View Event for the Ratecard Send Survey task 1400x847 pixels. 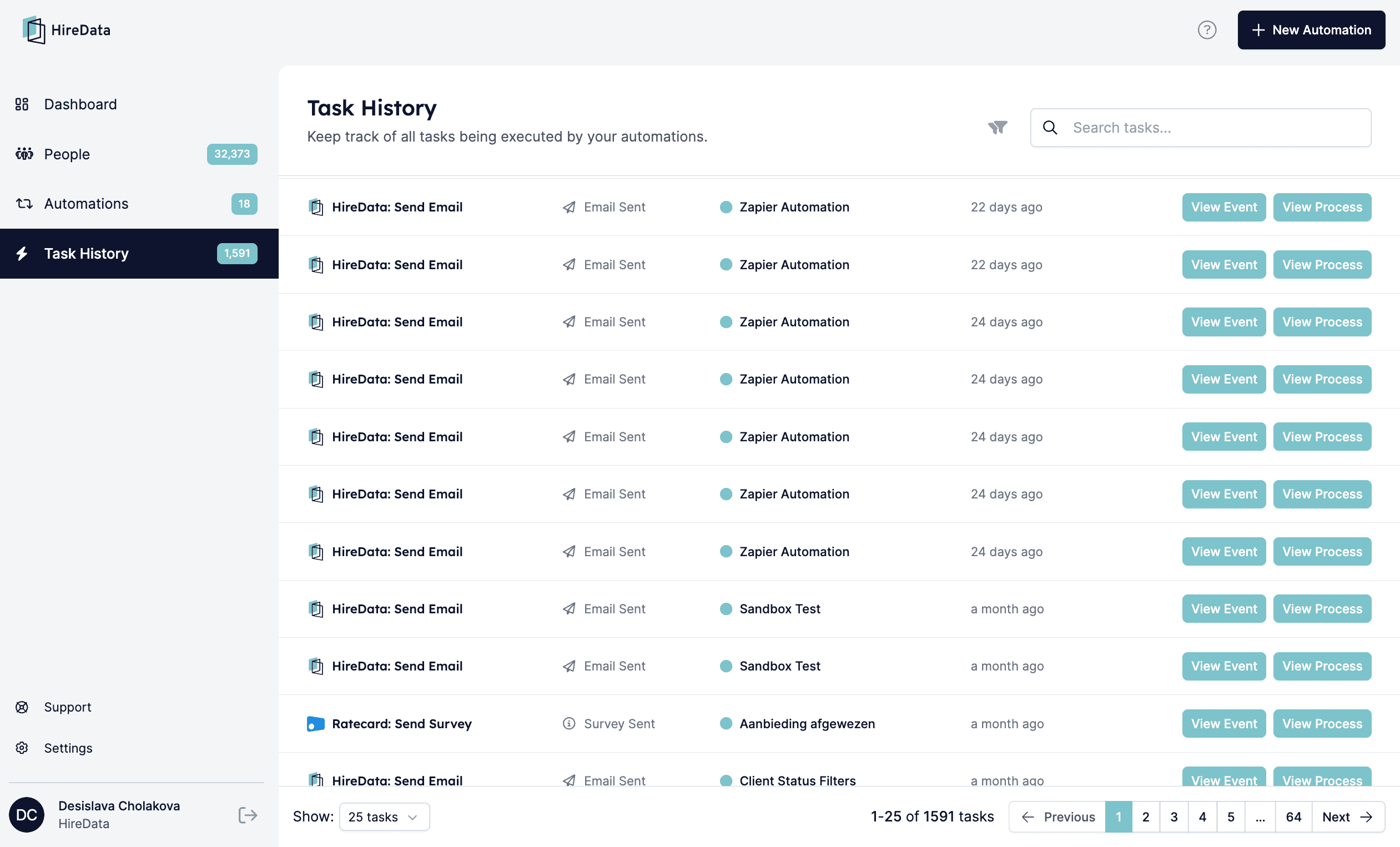[x=1224, y=723]
